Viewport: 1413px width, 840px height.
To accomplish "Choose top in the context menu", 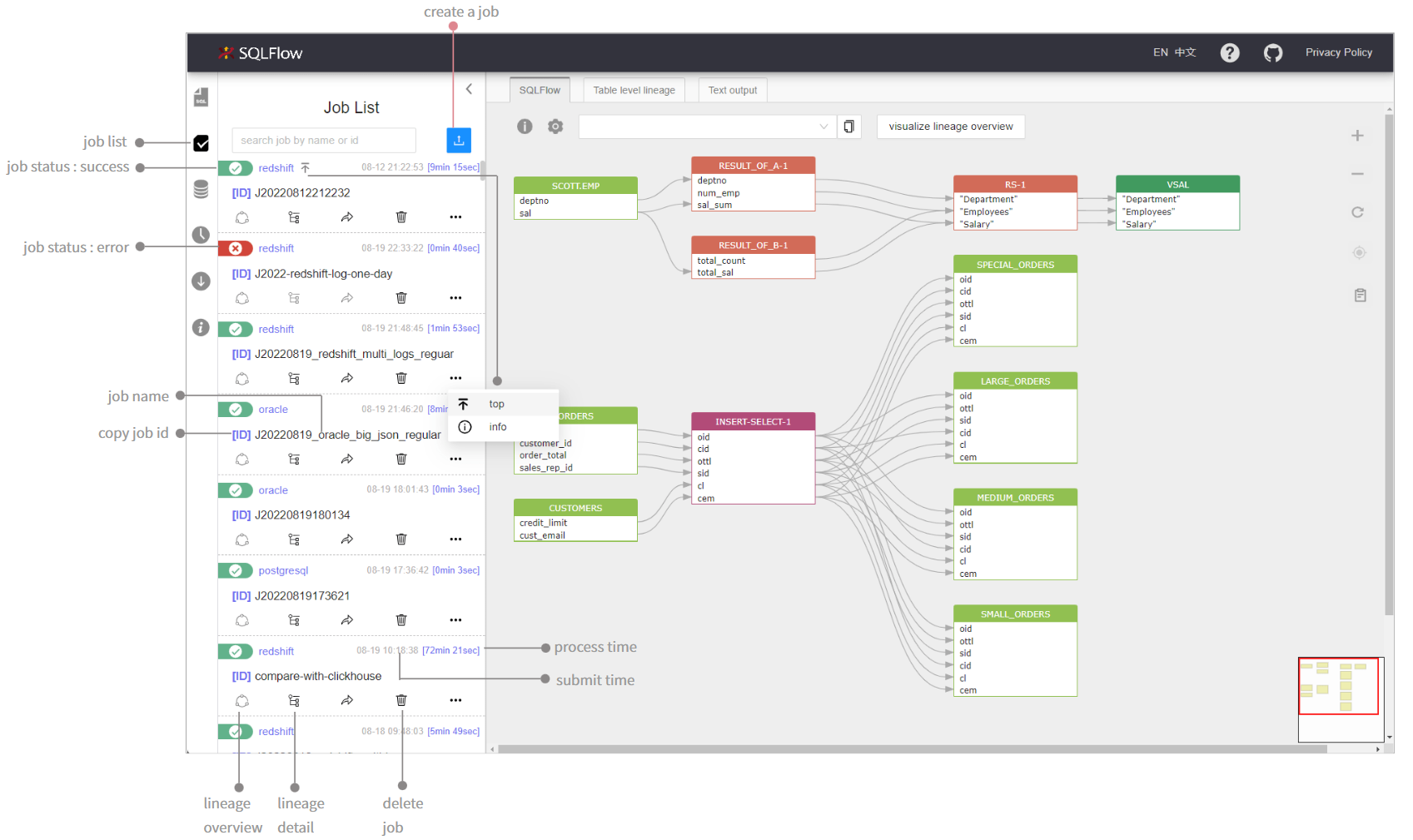I will click(503, 404).
